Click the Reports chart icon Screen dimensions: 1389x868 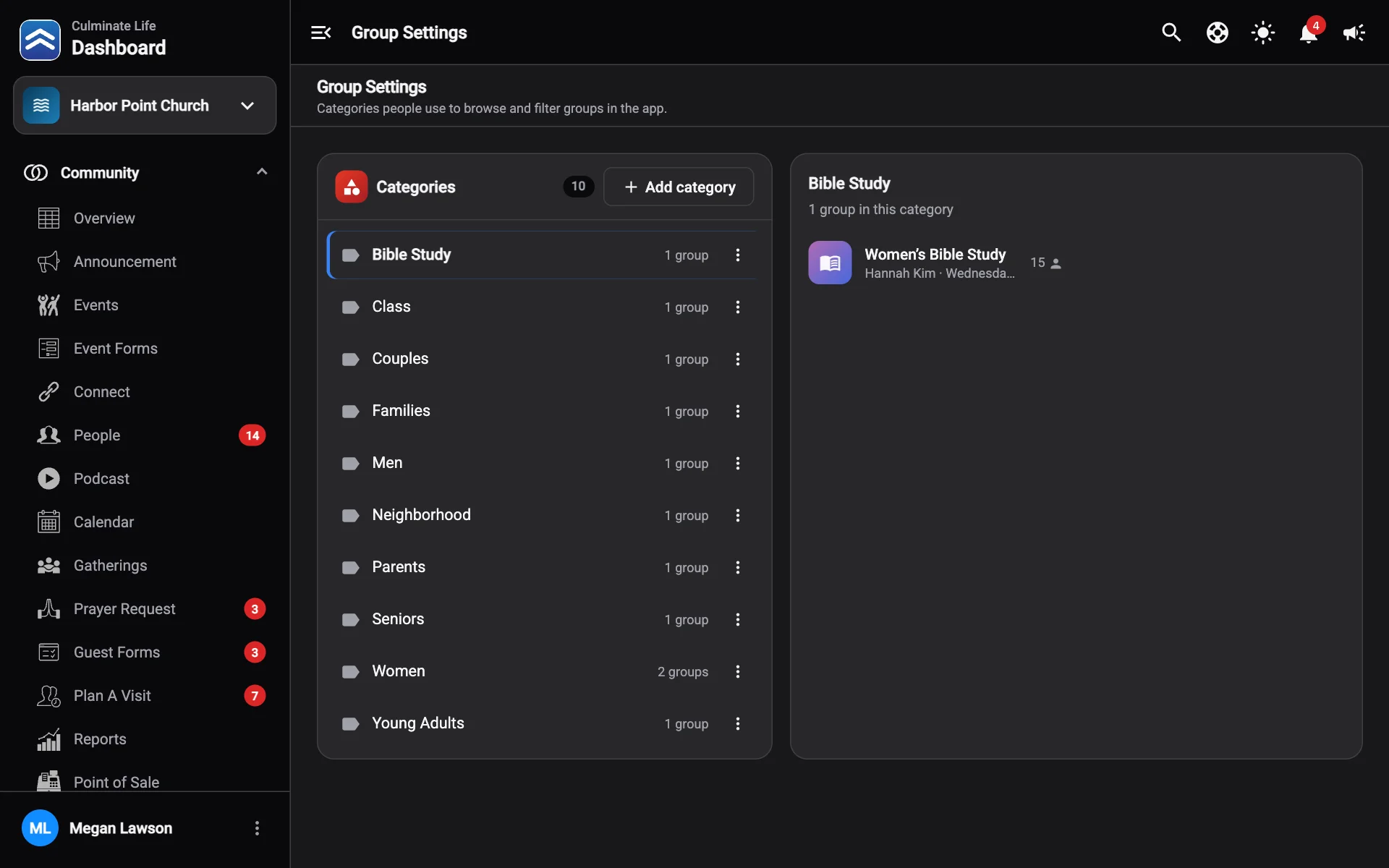tap(48, 739)
